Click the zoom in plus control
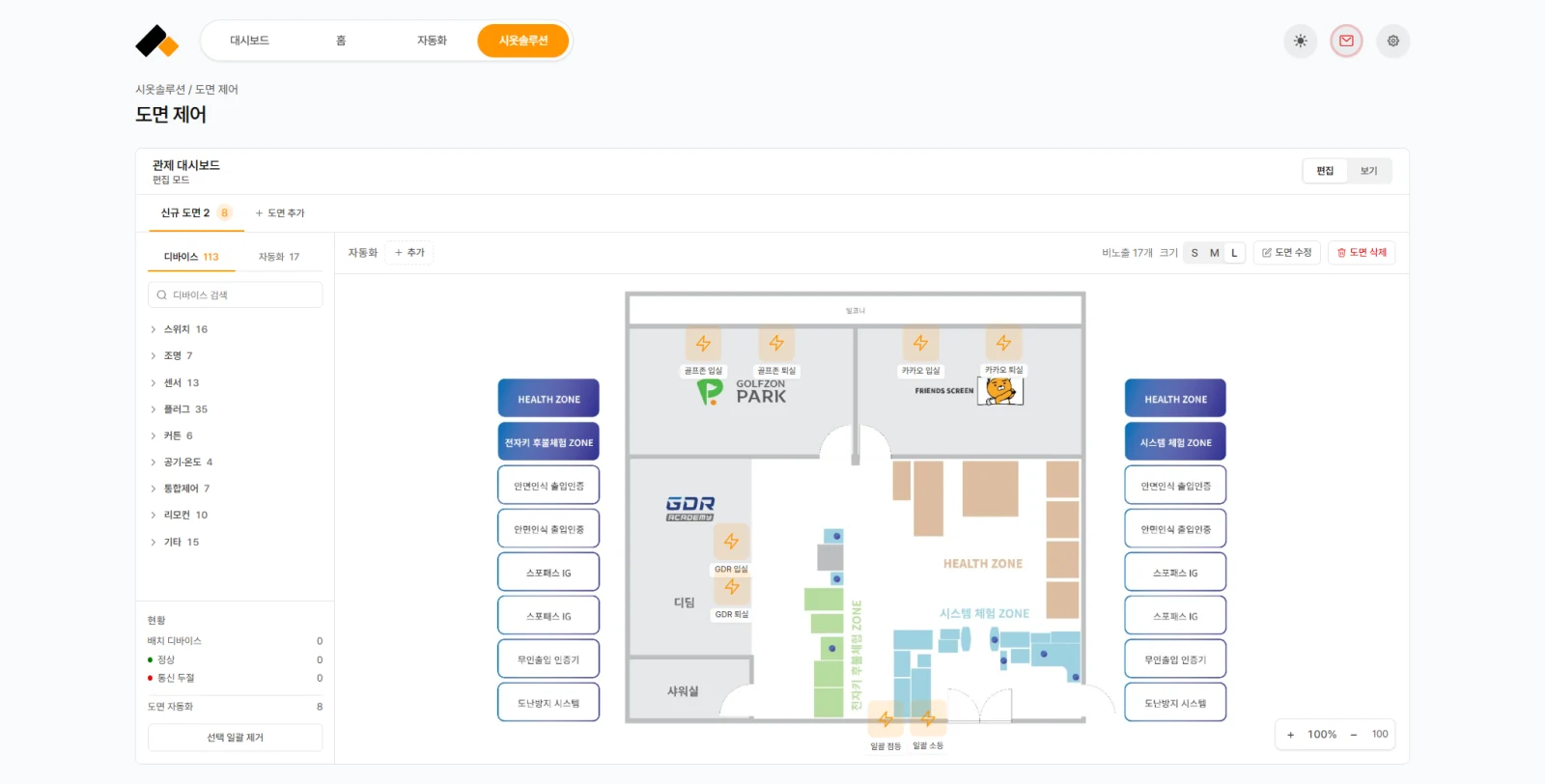Image resolution: width=1545 pixels, height=784 pixels. coord(1290,735)
